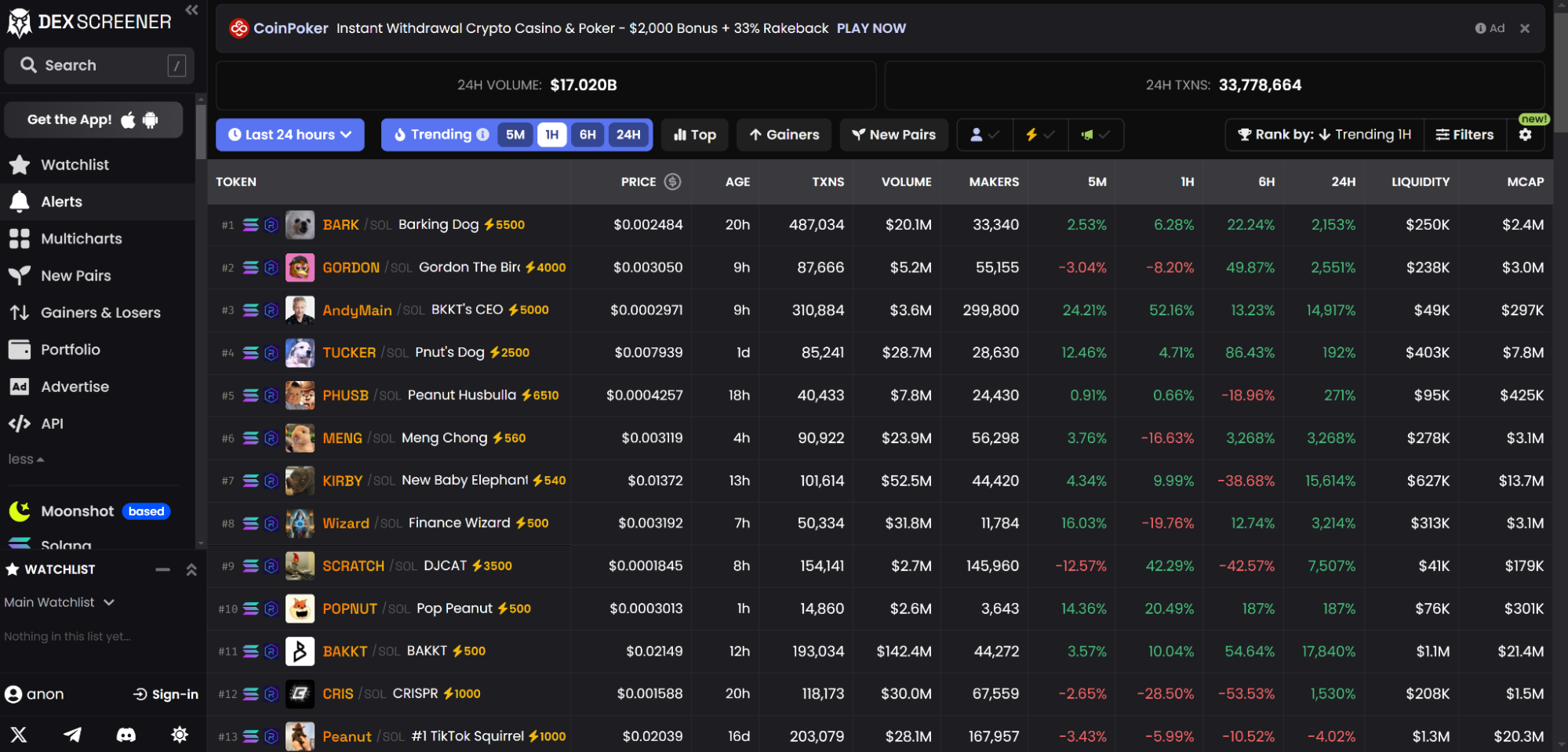This screenshot has width=1568, height=752.
Task: Collapse the sidebar with 'less' expander
Action: coord(26,459)
